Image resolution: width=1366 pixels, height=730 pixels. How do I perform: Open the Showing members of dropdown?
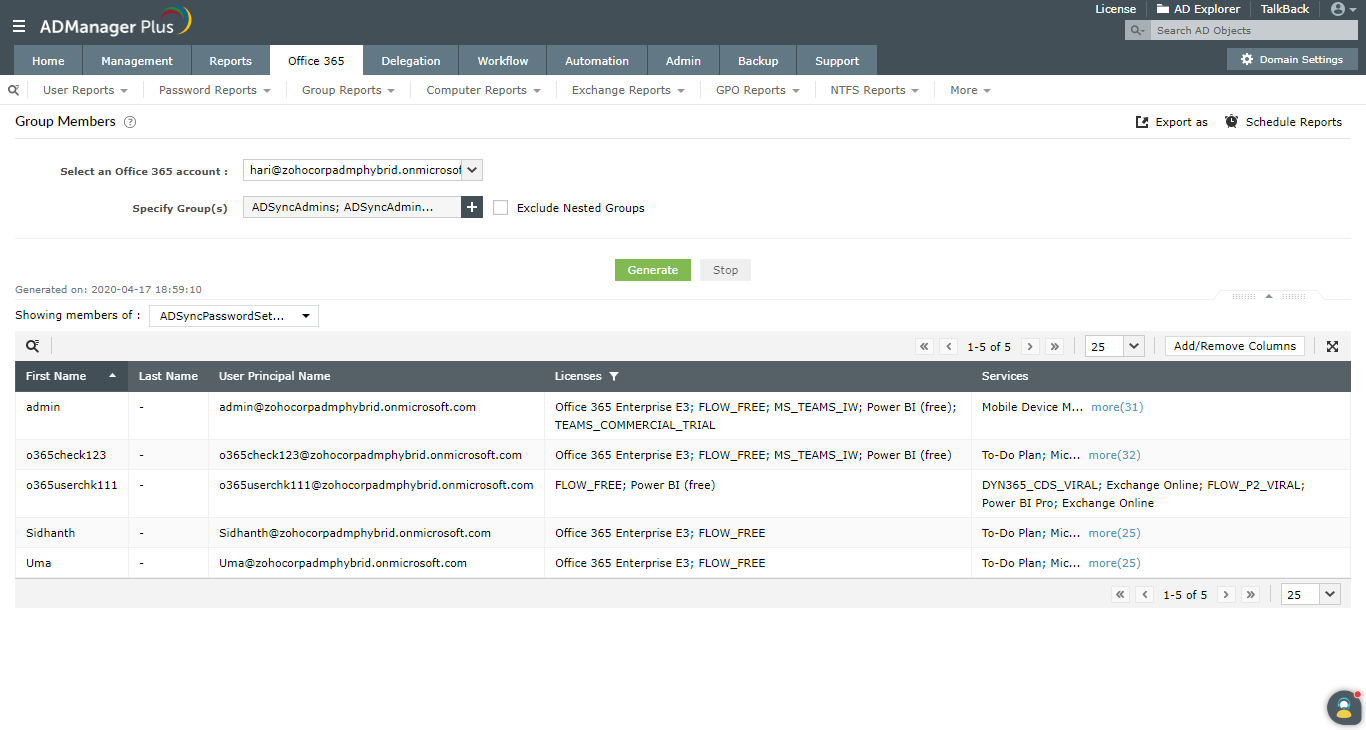(x=234, y=316)
